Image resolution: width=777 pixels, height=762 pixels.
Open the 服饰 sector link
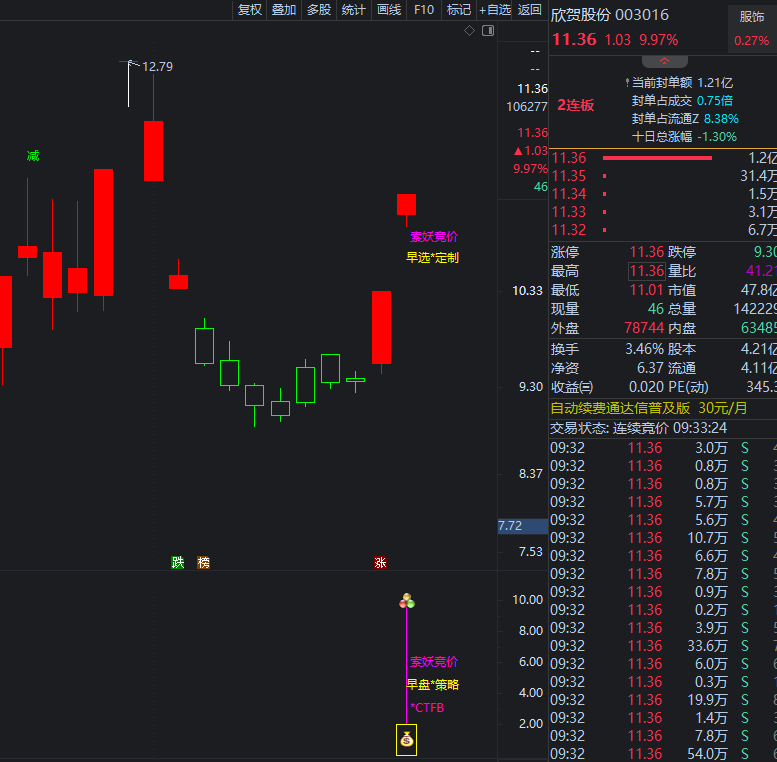752,16
